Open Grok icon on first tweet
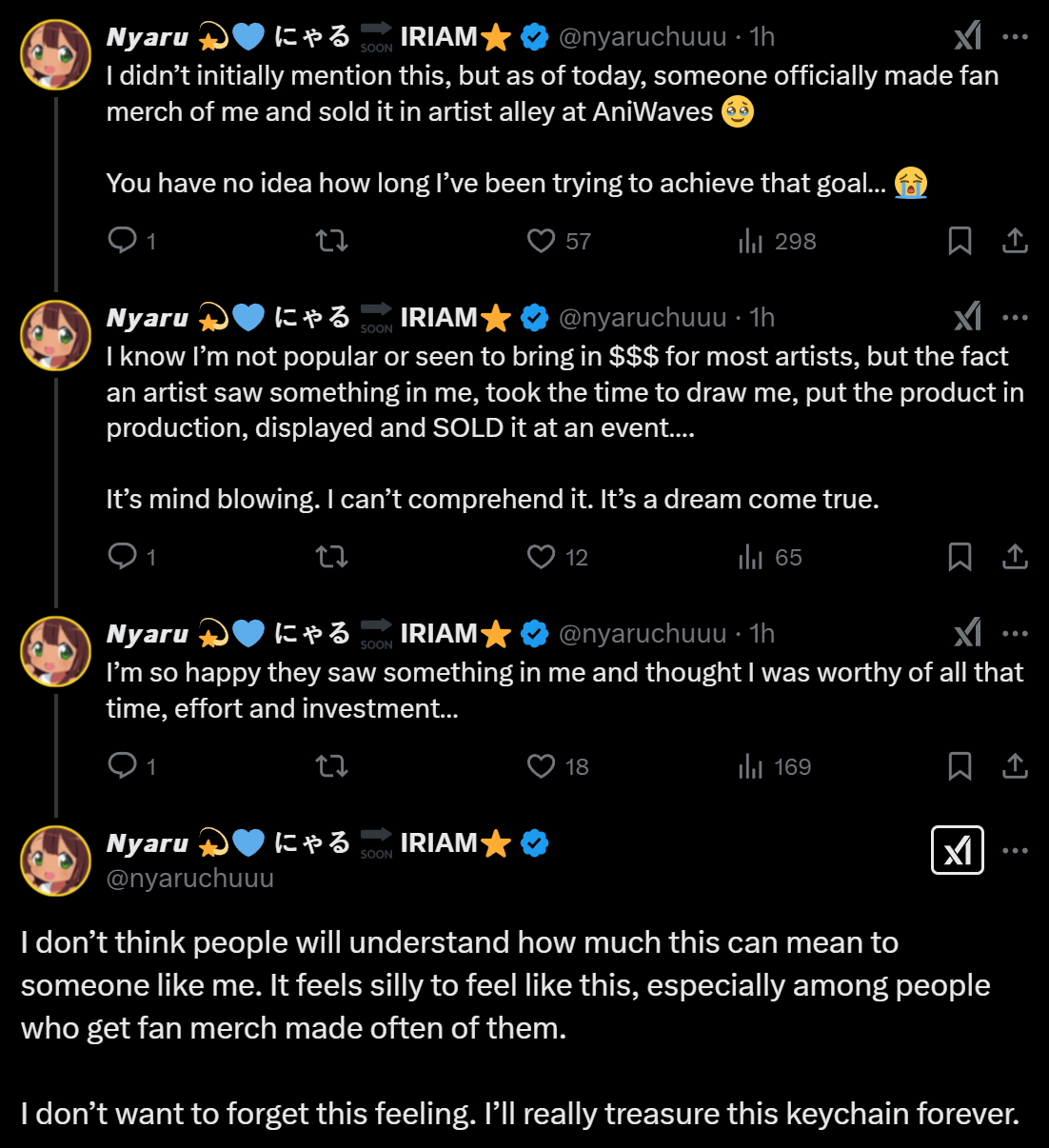The width and height of the screenshot is (1049, 1148). click(967, 36)
